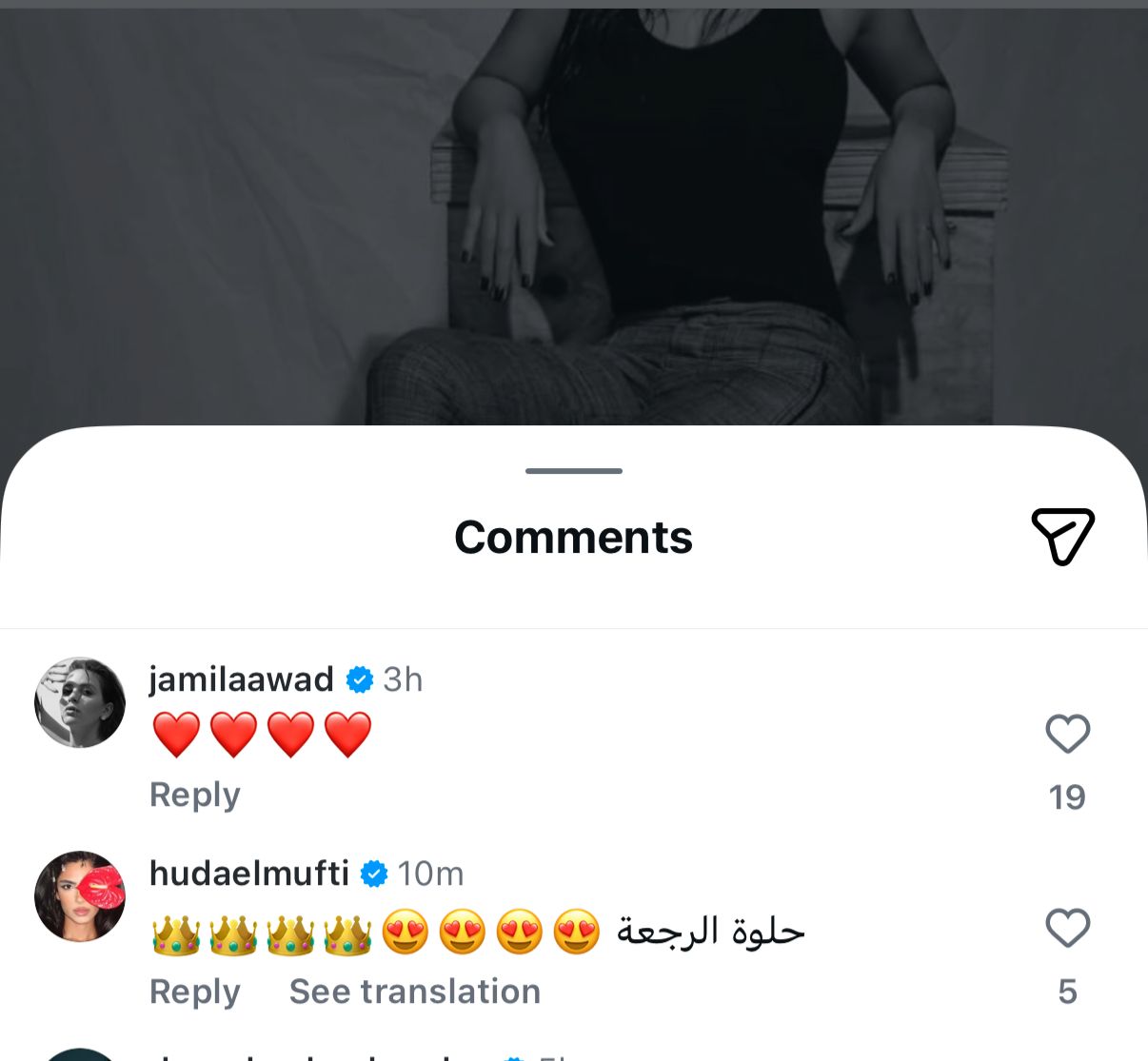View the 19 likes on jamilaawad's comment
Viewport: 1148px width, 1061px height.
pos(1068,796)
